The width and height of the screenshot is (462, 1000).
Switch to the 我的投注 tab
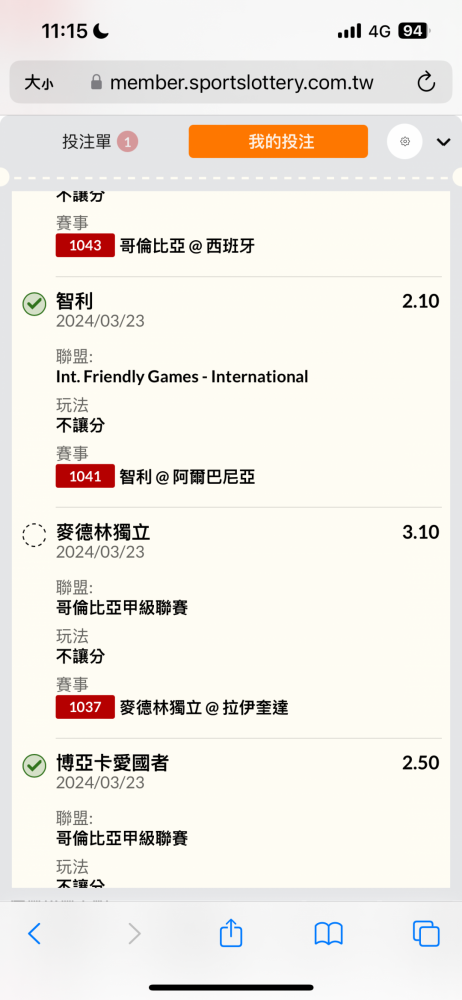pos(278,141)
